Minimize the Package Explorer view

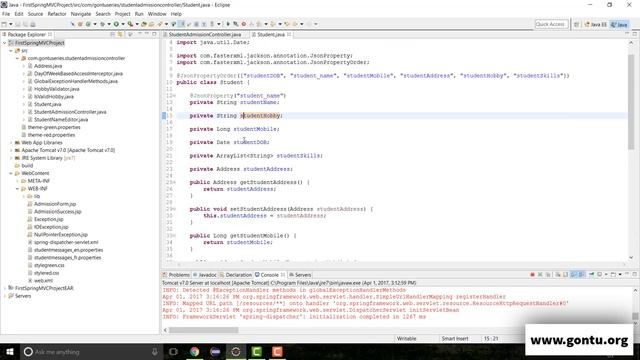tap(147, 34)
